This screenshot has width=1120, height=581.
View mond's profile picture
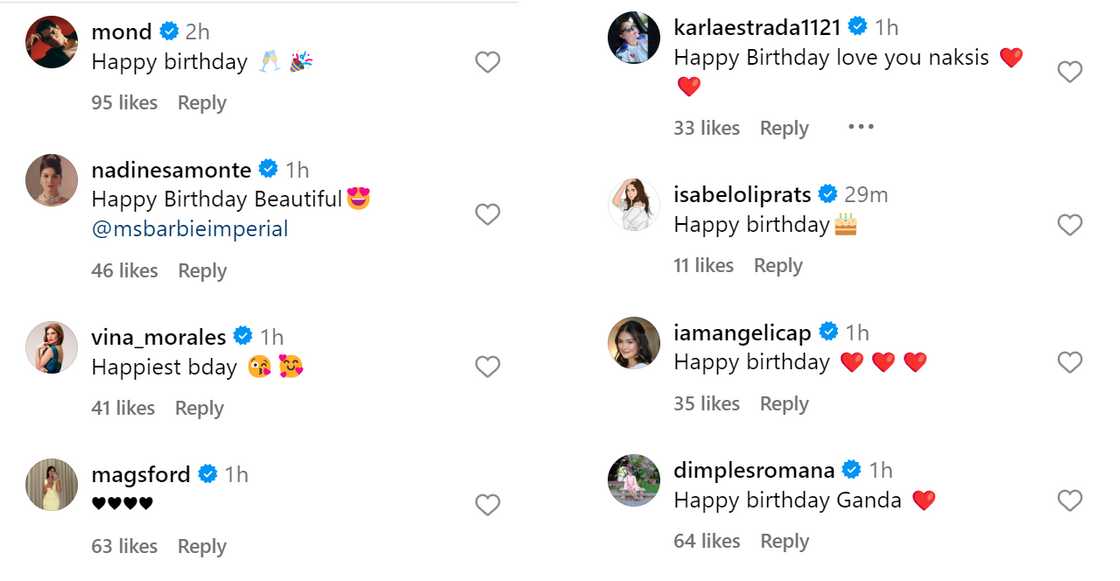point(52,42)
